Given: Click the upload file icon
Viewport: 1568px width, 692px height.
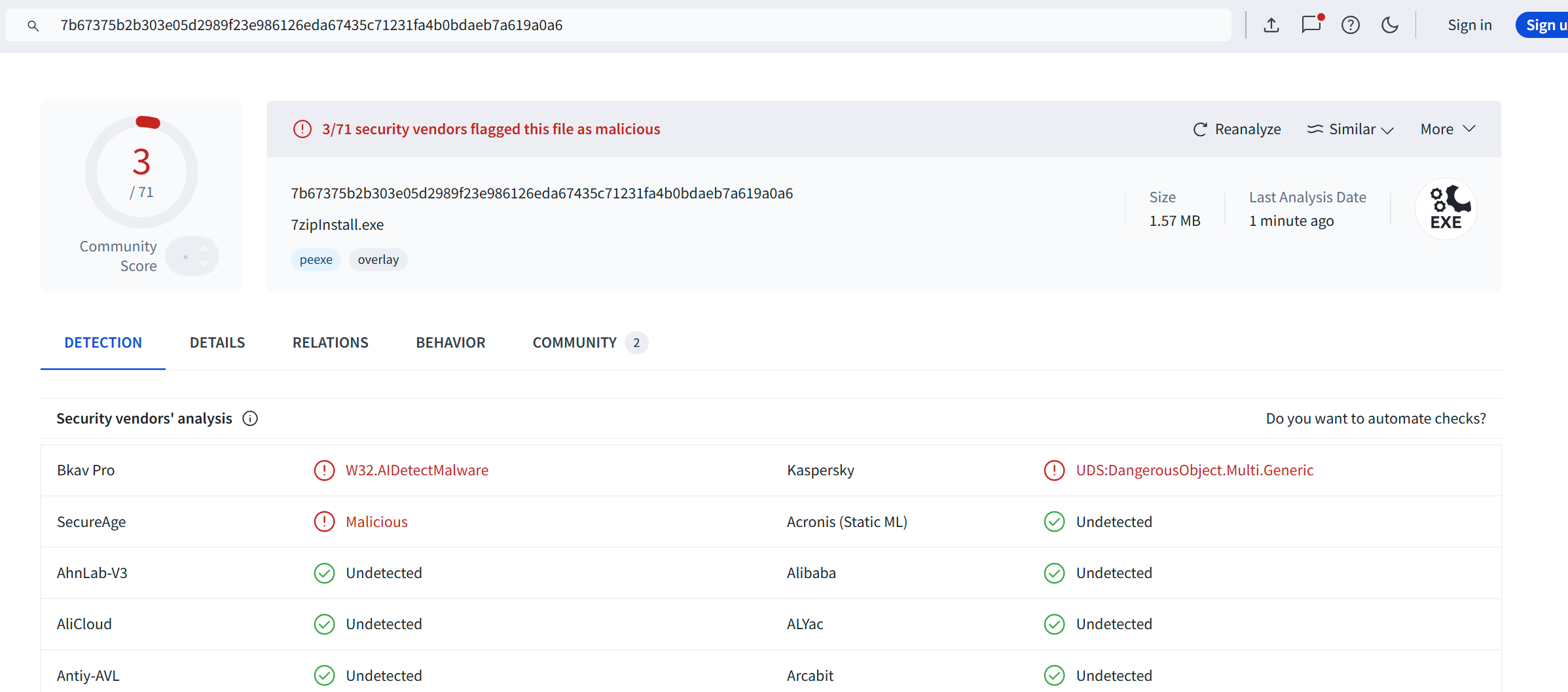Looking at the screenshot, I should tap(1271, 26).
